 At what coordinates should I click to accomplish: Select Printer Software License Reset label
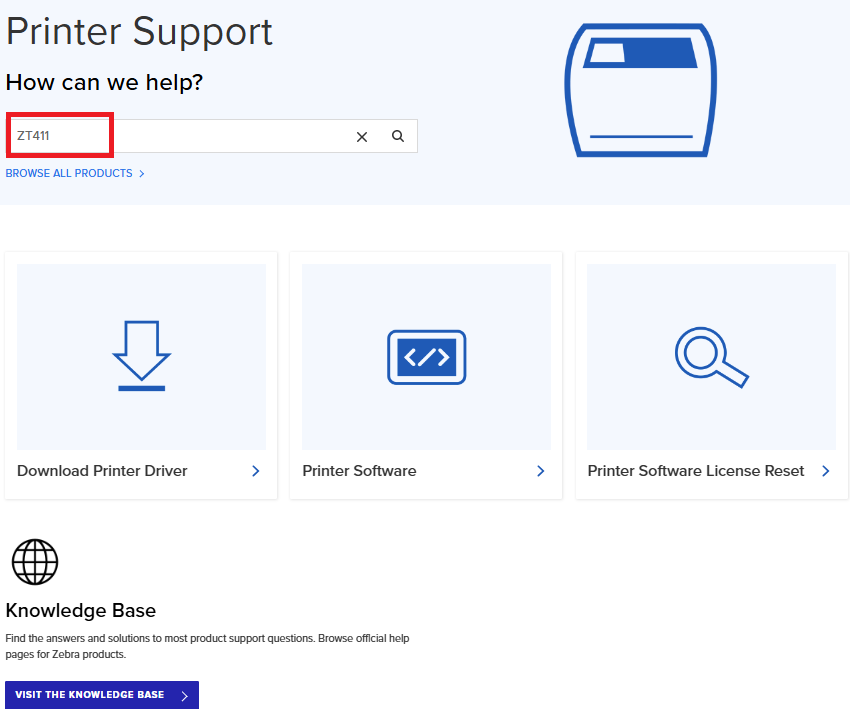(x=696, y=470)
